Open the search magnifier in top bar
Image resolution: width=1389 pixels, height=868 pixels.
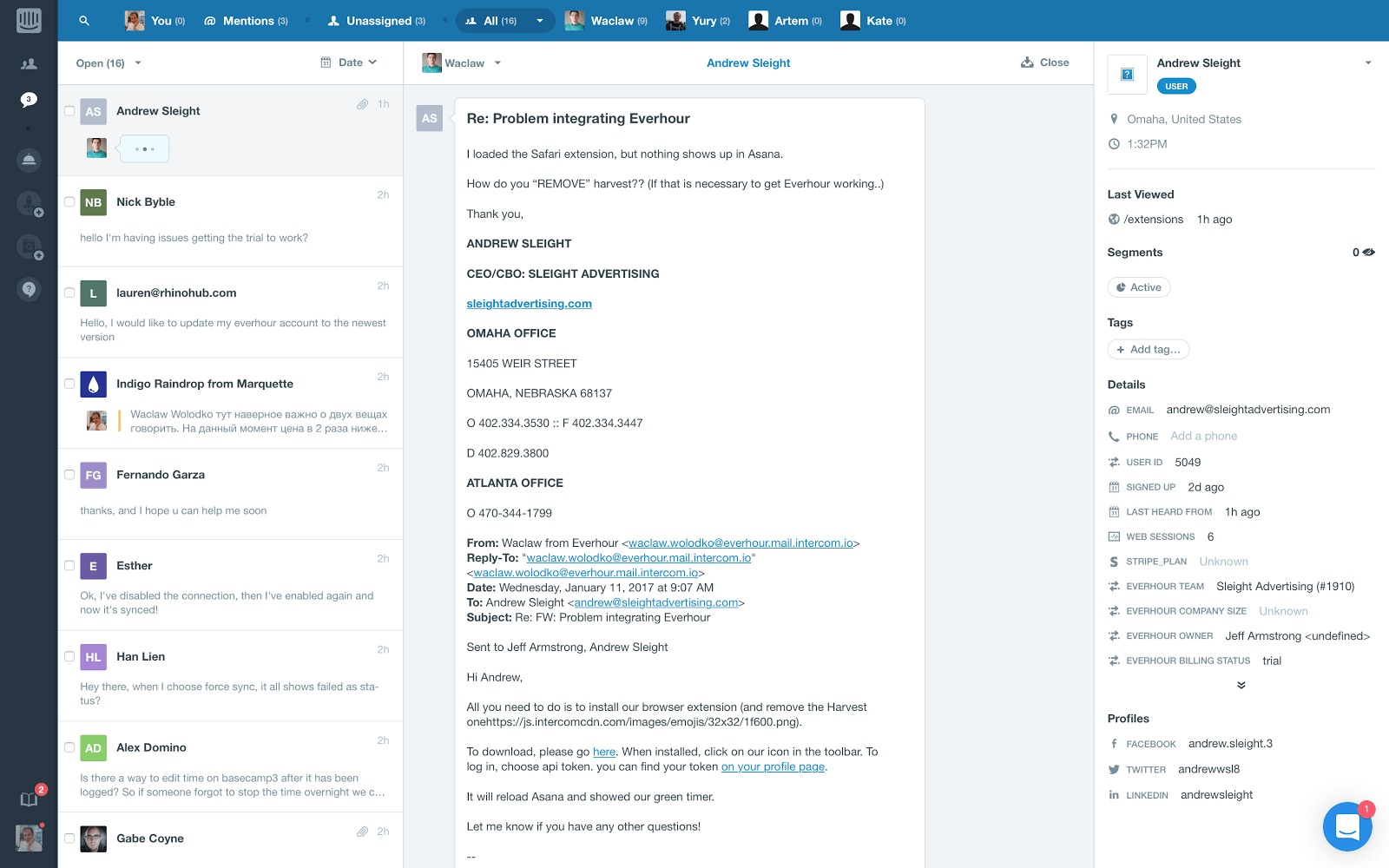[x=84, y=21]
